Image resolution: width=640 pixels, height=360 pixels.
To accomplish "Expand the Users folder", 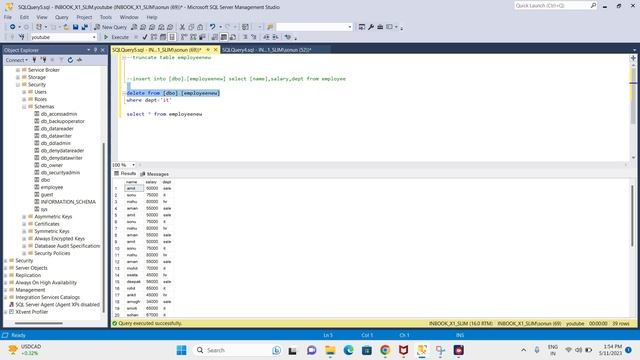I will [24, 92].
